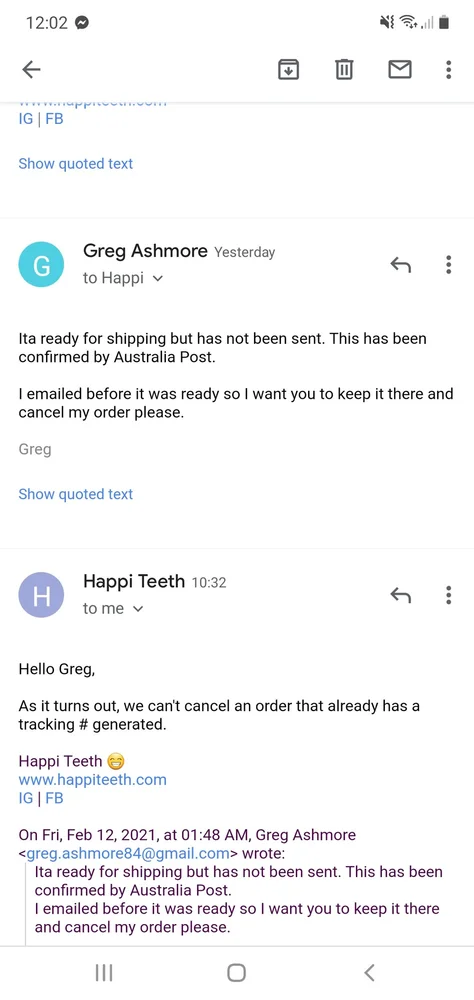Expand recipient details next to 'to me'

138,609
